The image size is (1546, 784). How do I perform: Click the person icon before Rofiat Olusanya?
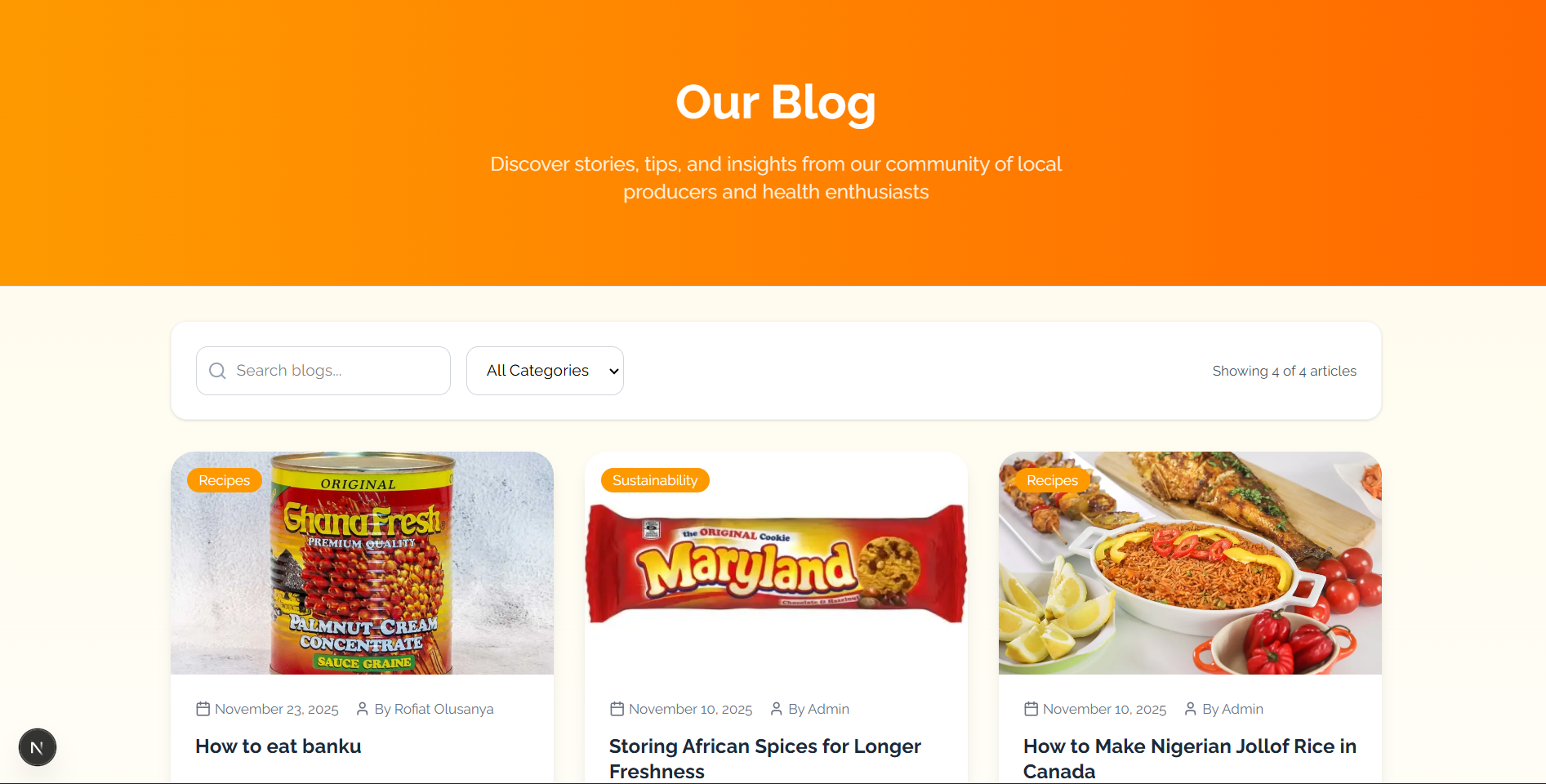(363, 709)
